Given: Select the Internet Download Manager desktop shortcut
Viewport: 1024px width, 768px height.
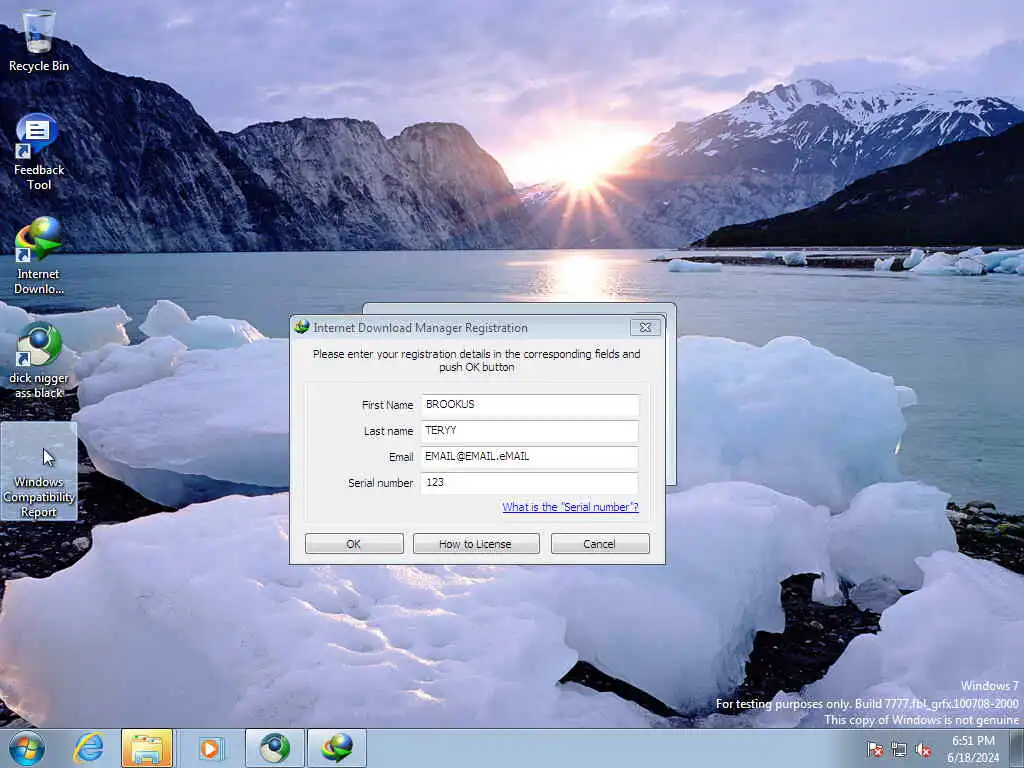Looking at the screenshot, I should 39,256.
